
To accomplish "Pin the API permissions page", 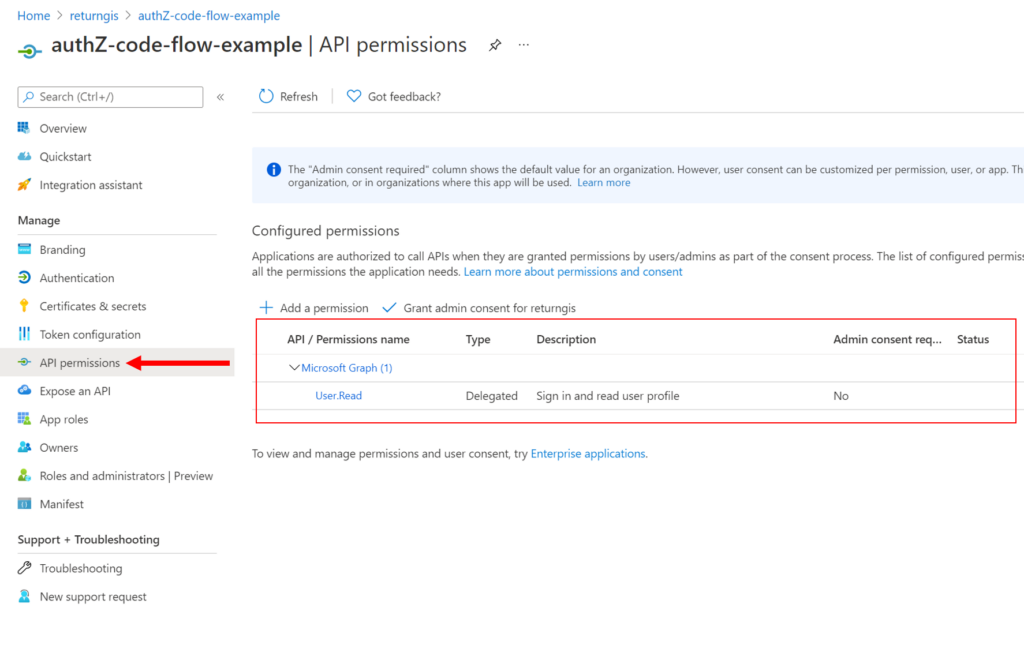I will [x=495, y=45].
